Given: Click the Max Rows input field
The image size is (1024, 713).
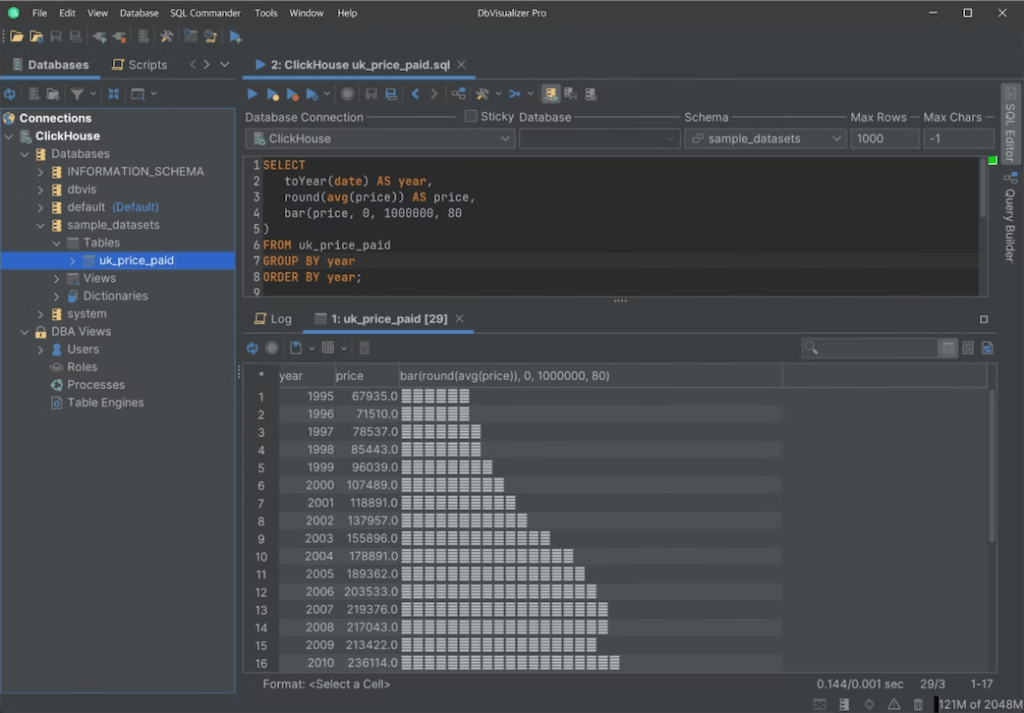Looking at the screenshot, I should point(884,139).
